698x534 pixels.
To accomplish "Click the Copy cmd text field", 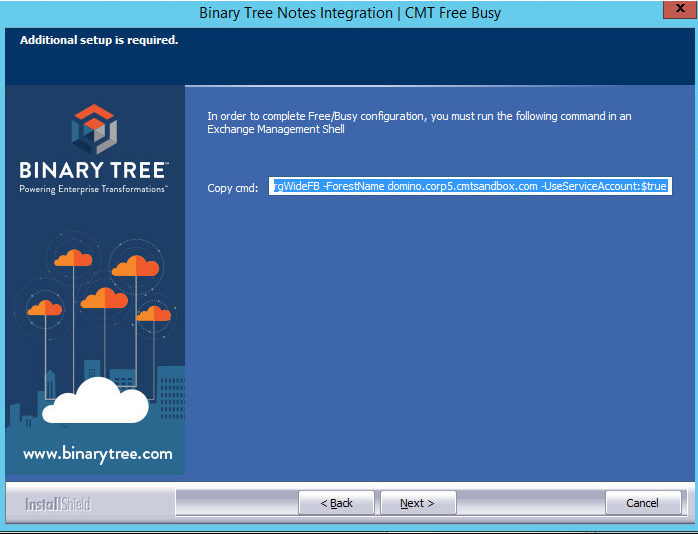I will 470,186.
